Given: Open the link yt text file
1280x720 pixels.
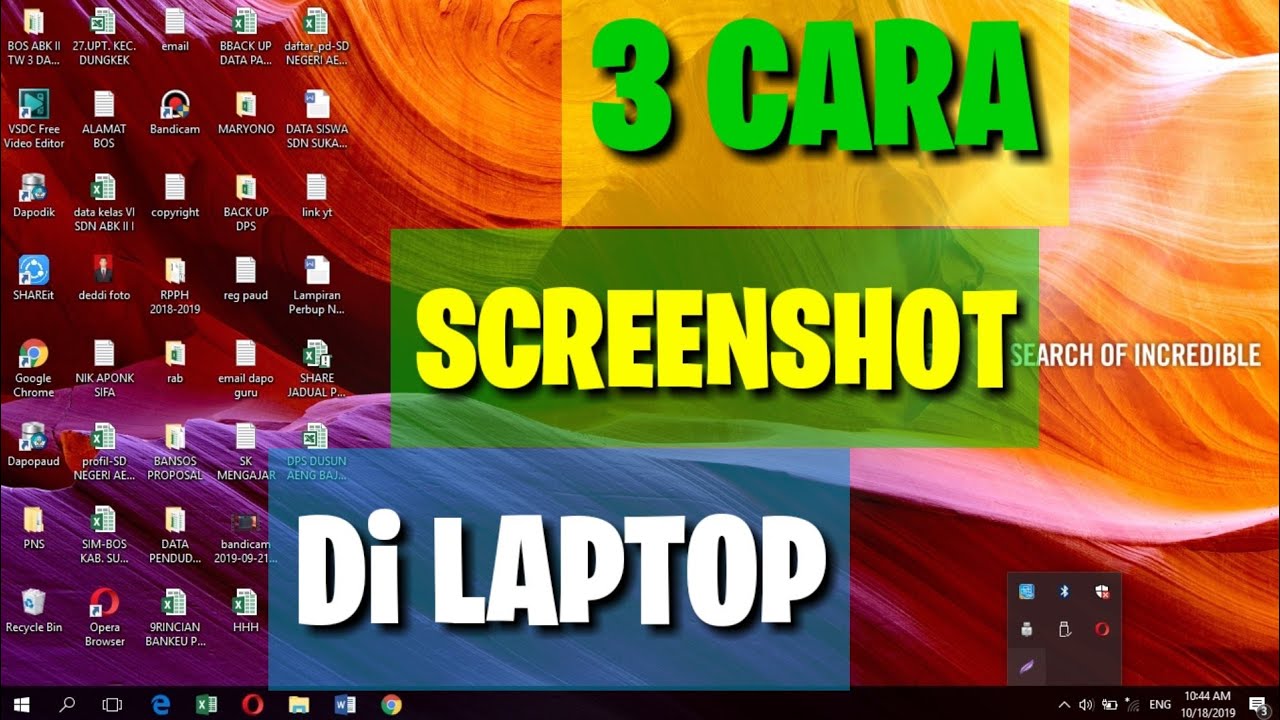Looking at the screenshot, I should [316, 196].
